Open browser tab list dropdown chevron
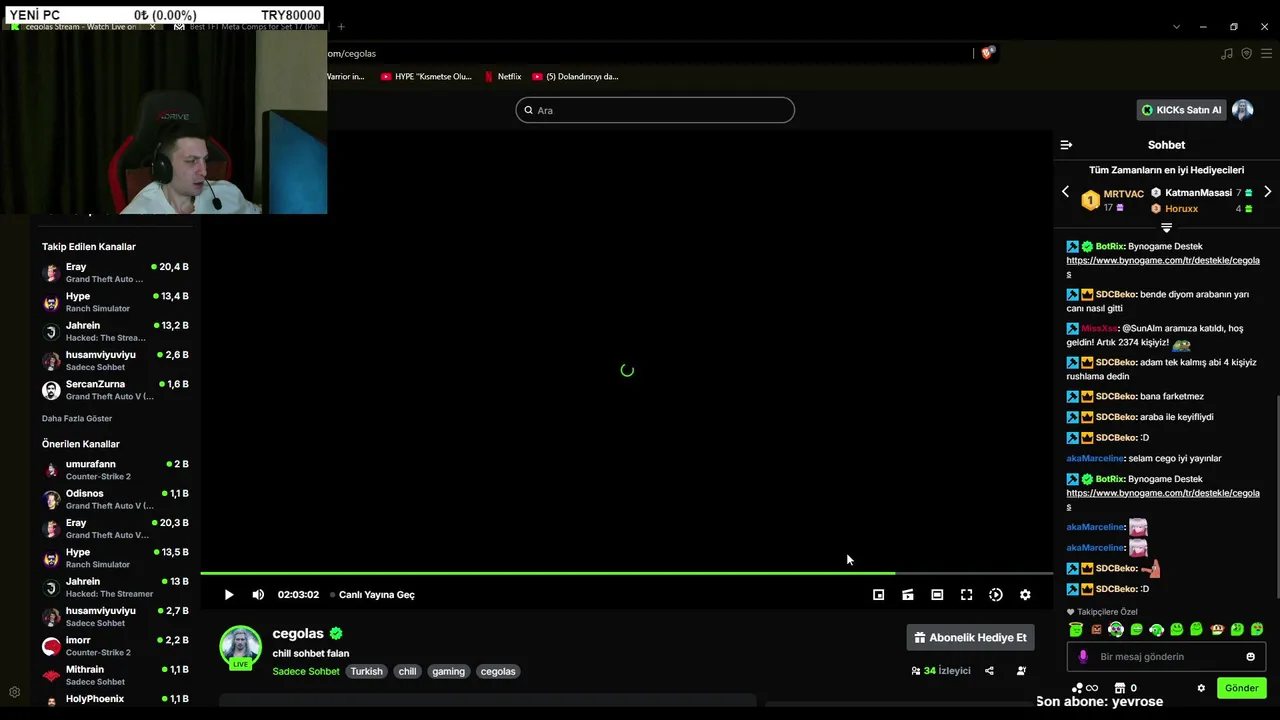This screenshot has width=1280, height=720. pyautogui.click(x=1176, y=27)
